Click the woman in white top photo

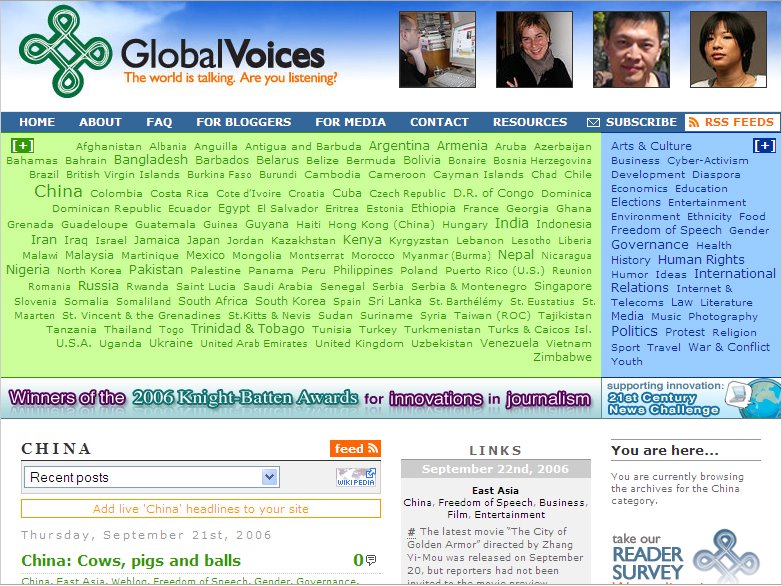click(x=728, y=49)
